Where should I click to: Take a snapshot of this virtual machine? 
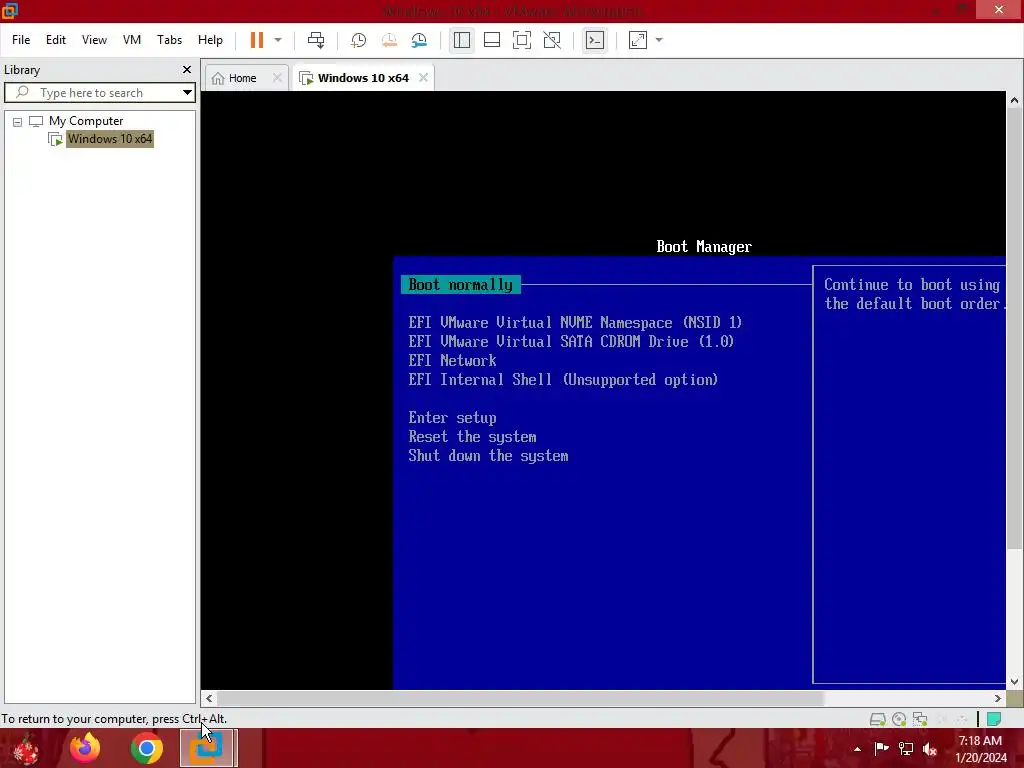pos(359,40)
